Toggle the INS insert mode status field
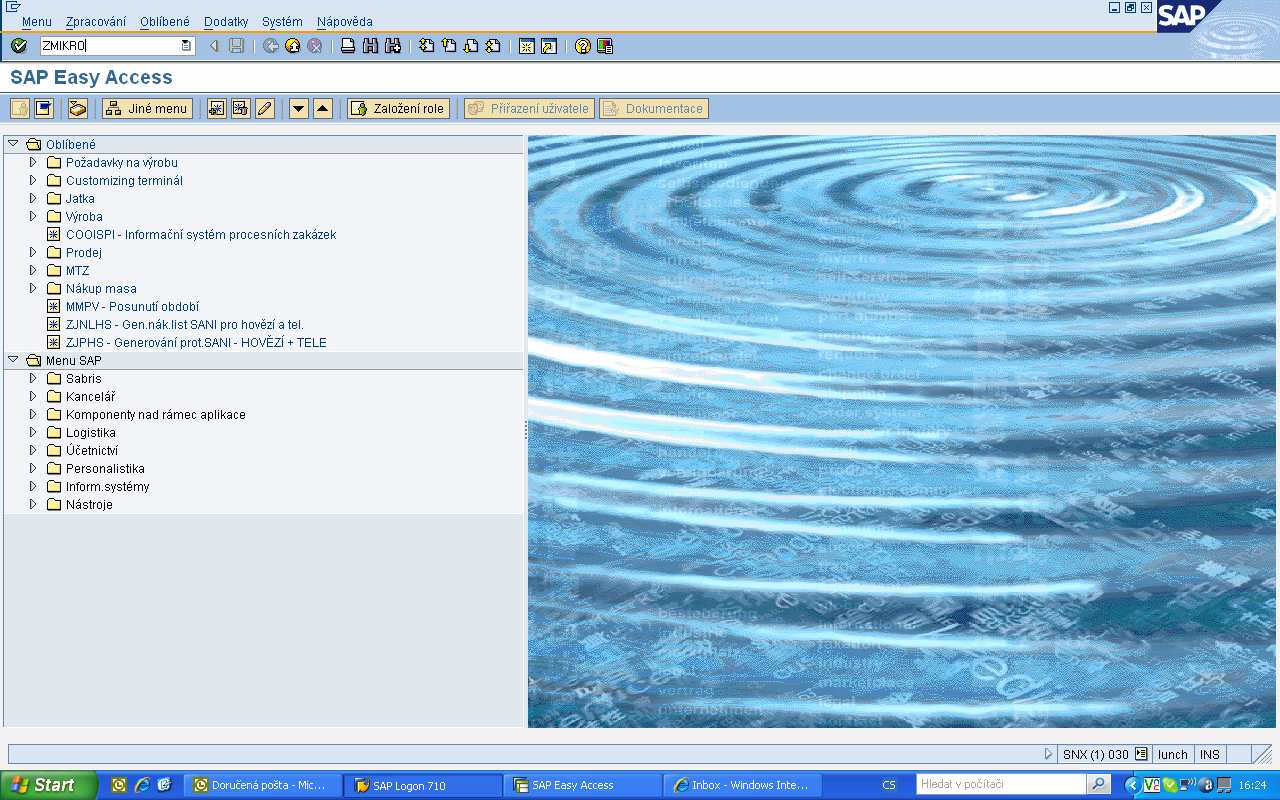The image size is (1280, 800). [x=1210, y=755]
